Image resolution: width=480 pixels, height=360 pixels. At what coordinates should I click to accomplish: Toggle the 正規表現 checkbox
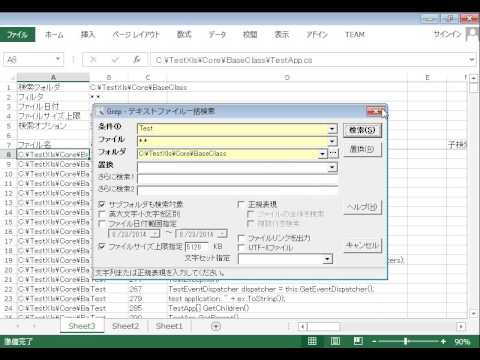pos(241,204)
